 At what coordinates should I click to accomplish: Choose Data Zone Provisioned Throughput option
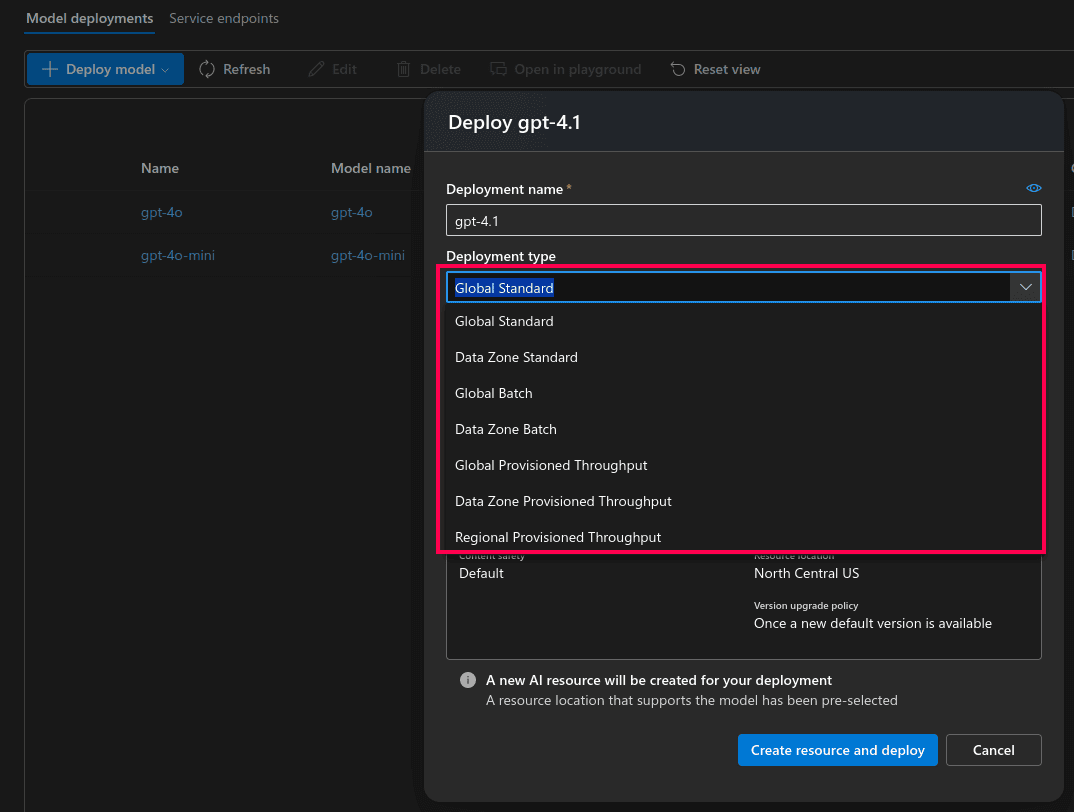coord(563,501)
